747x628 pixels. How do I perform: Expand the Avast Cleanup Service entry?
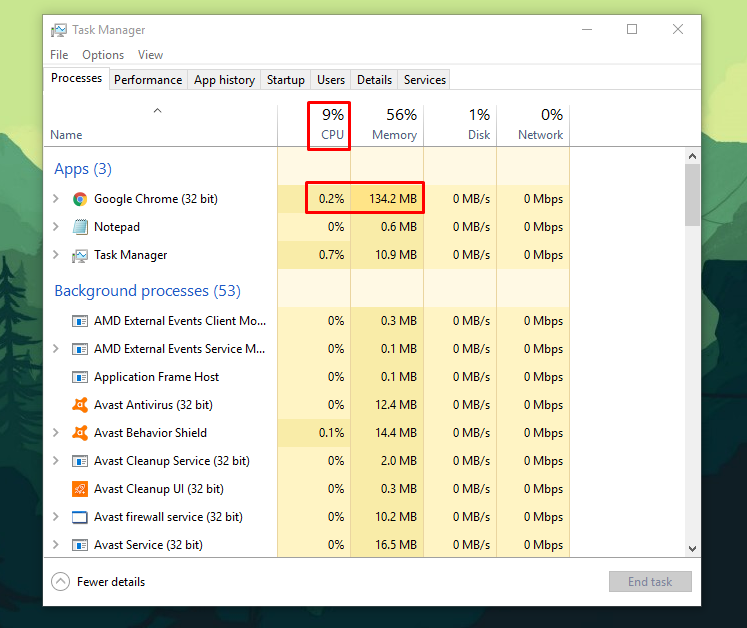[56, 461]
